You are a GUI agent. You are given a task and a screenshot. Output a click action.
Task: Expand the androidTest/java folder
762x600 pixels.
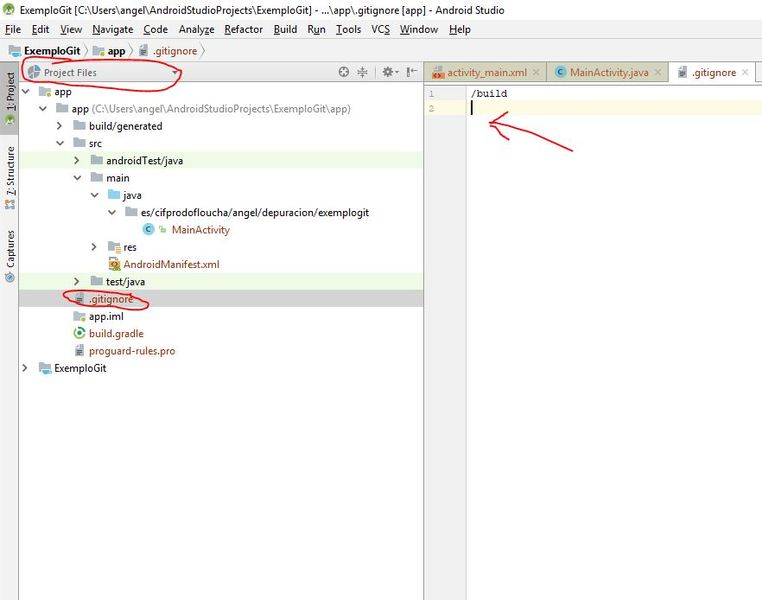click(x=77, y=160)
